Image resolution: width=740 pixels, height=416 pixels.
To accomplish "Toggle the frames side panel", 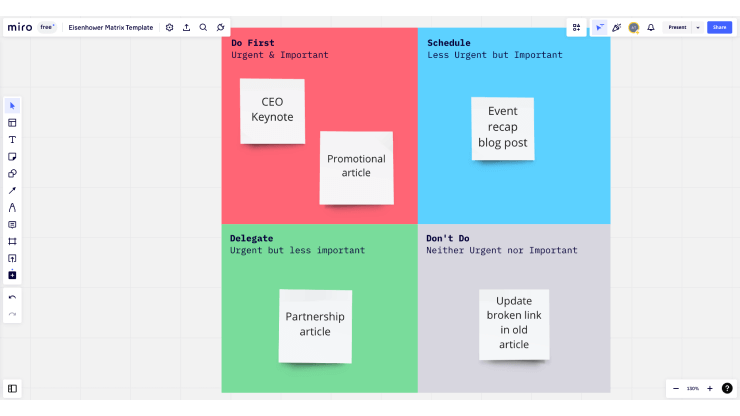I will tap(12, 389).
